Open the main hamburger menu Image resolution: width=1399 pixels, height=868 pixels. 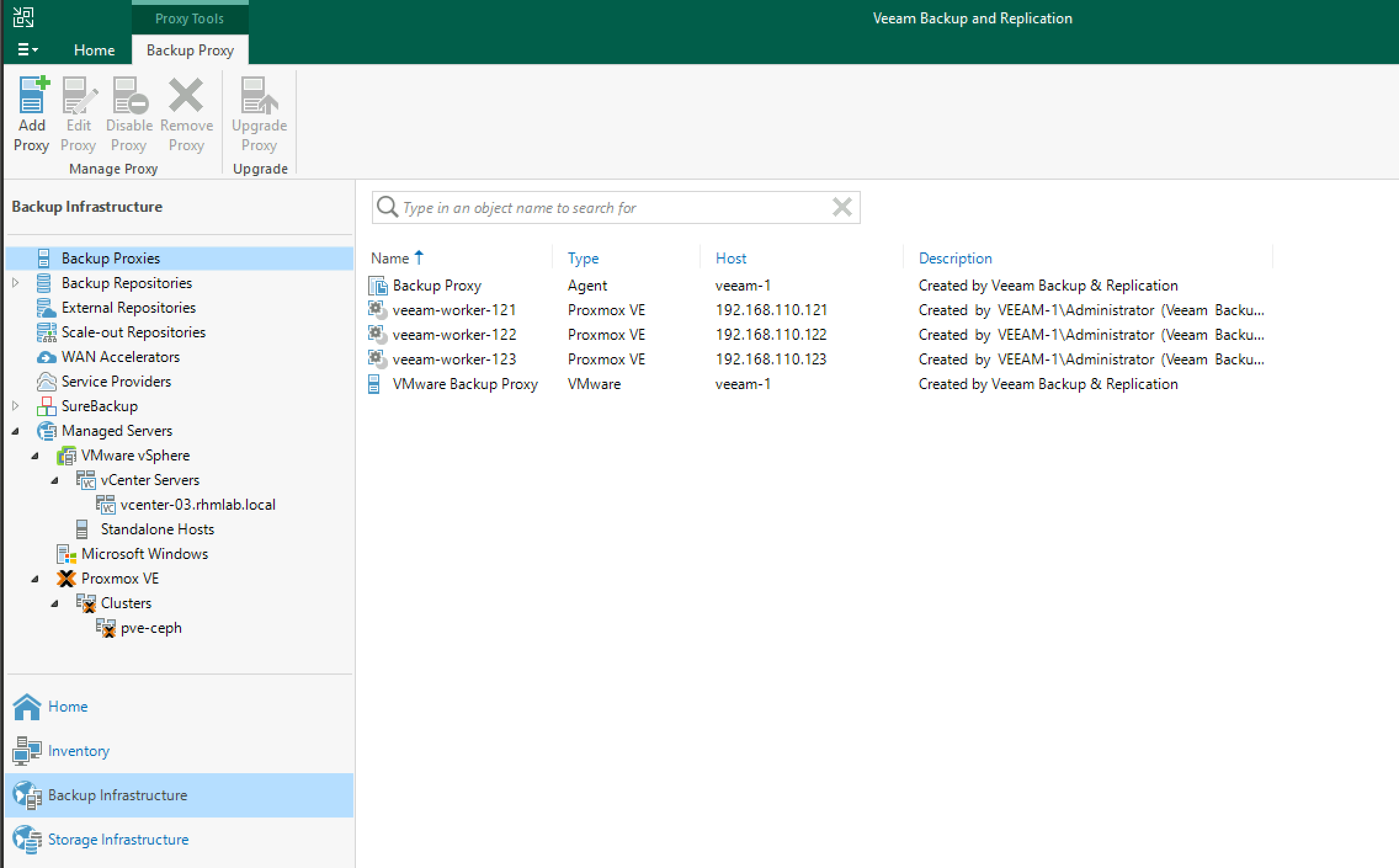[28, 50]
